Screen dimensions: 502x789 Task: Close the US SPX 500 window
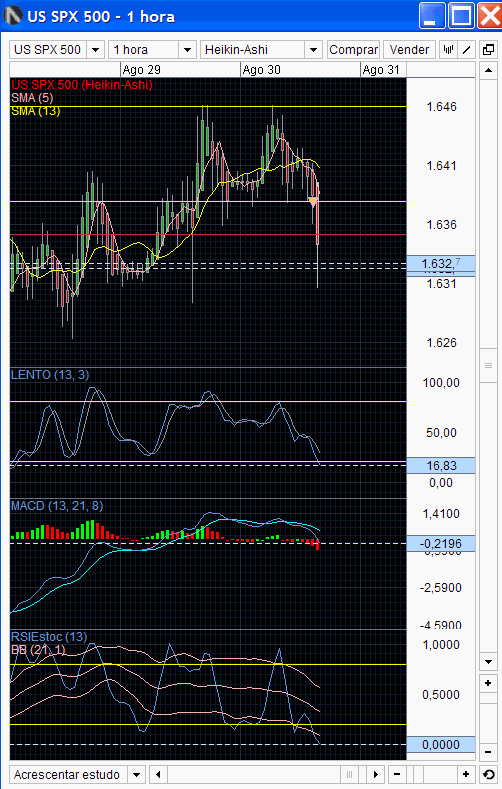(x=489, y=16)
